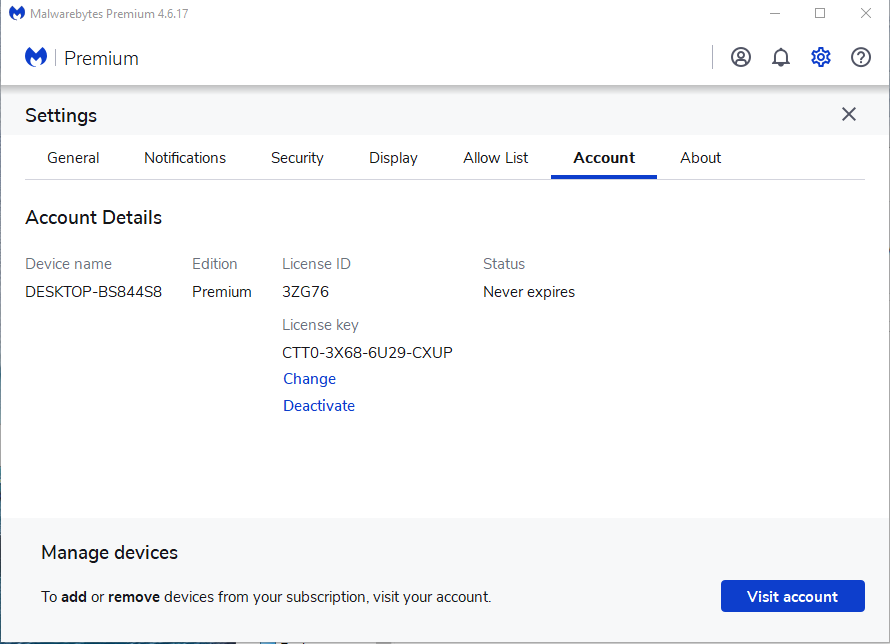Image resolution: width=890 pixels, height=644 pixels.
Task: Click the Account Details heading
Action: [94, 217]
